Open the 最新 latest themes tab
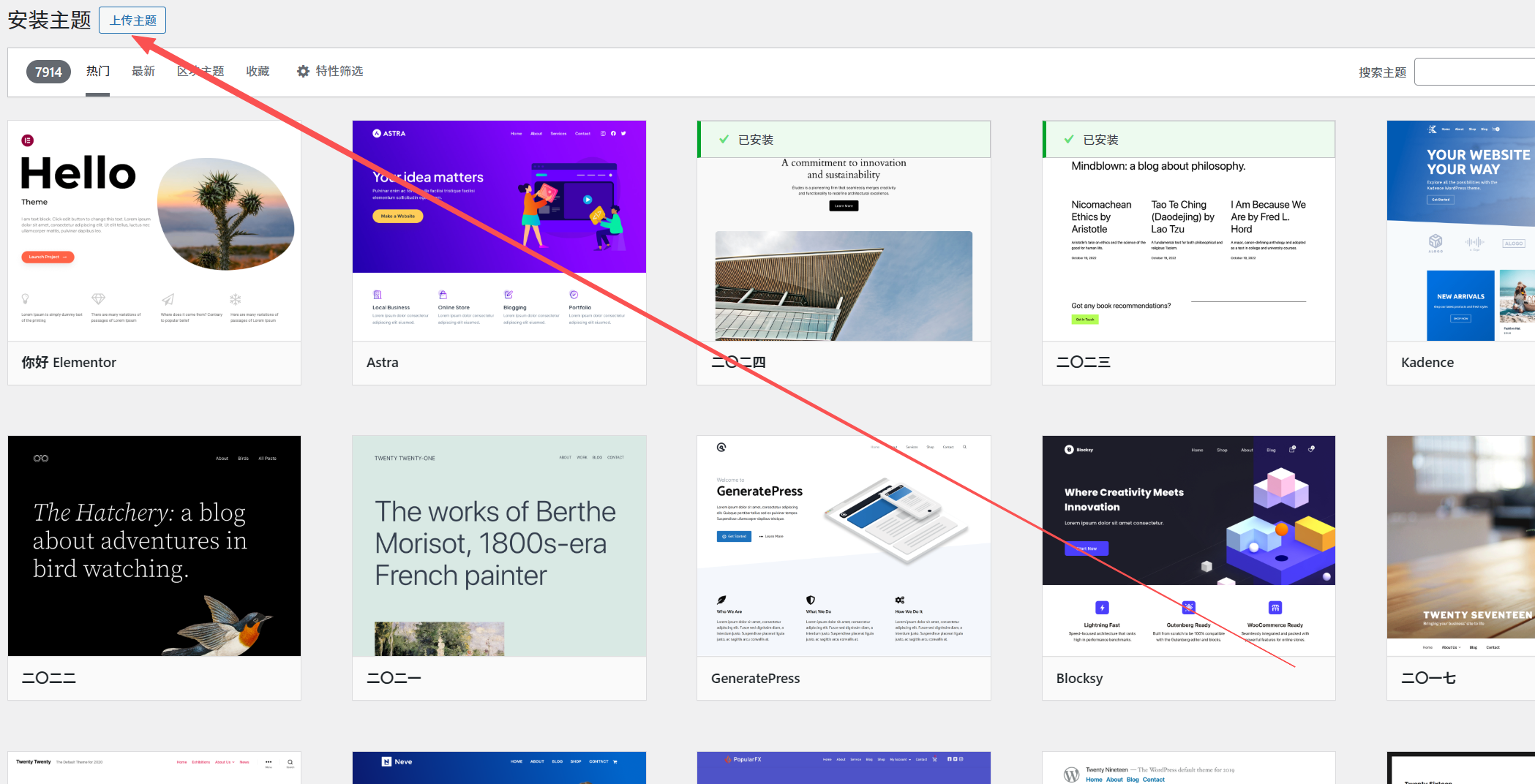1535x784 pixels. pos(143,72)
